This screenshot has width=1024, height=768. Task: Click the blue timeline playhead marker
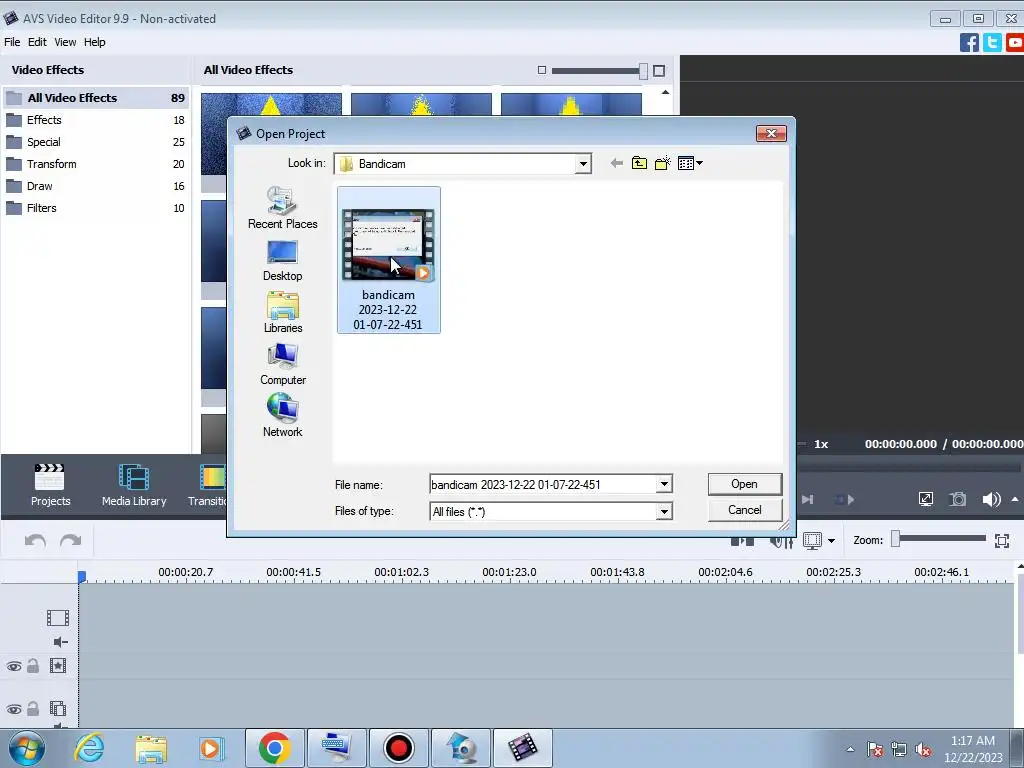[82, 576]
